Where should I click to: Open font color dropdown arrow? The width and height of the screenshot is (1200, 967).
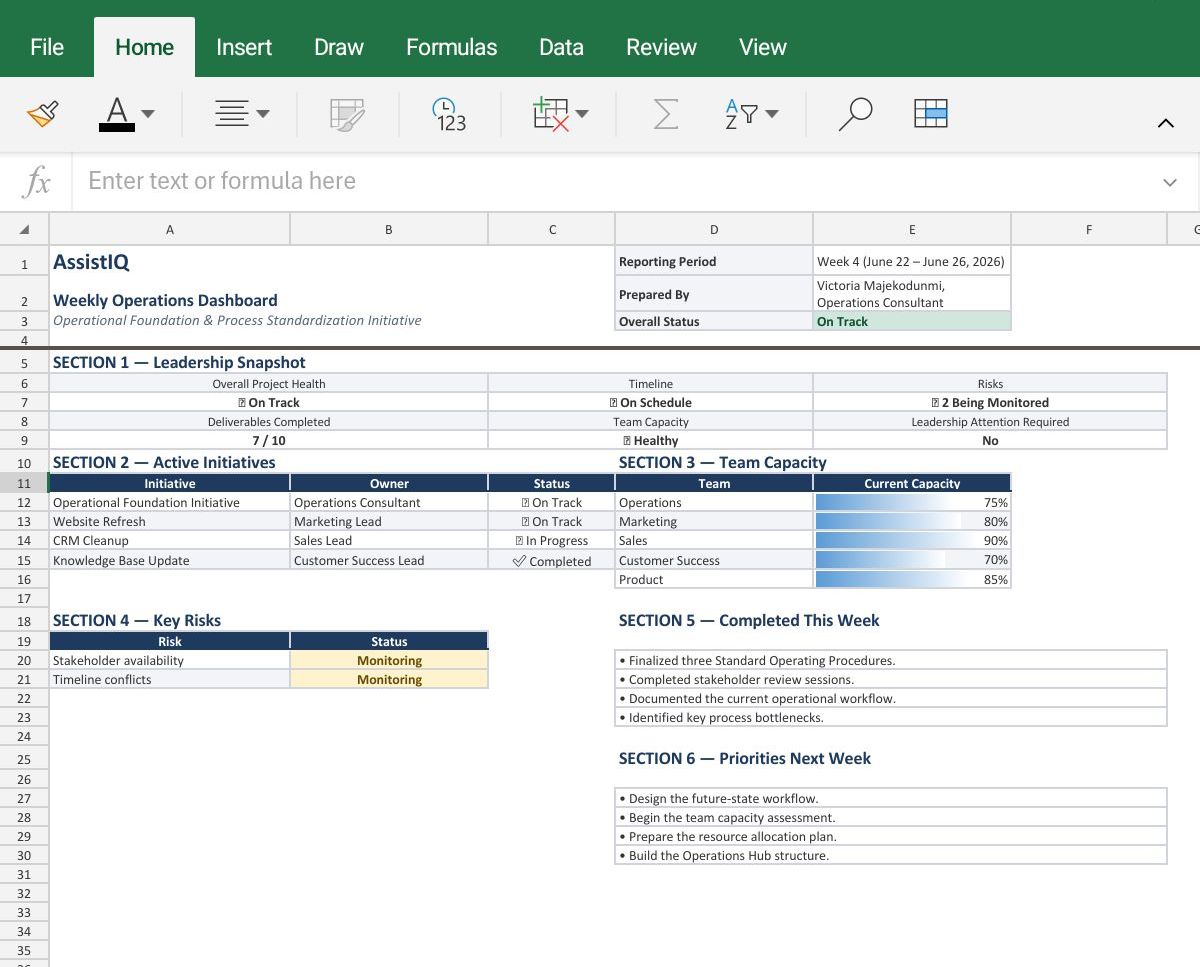148,114
